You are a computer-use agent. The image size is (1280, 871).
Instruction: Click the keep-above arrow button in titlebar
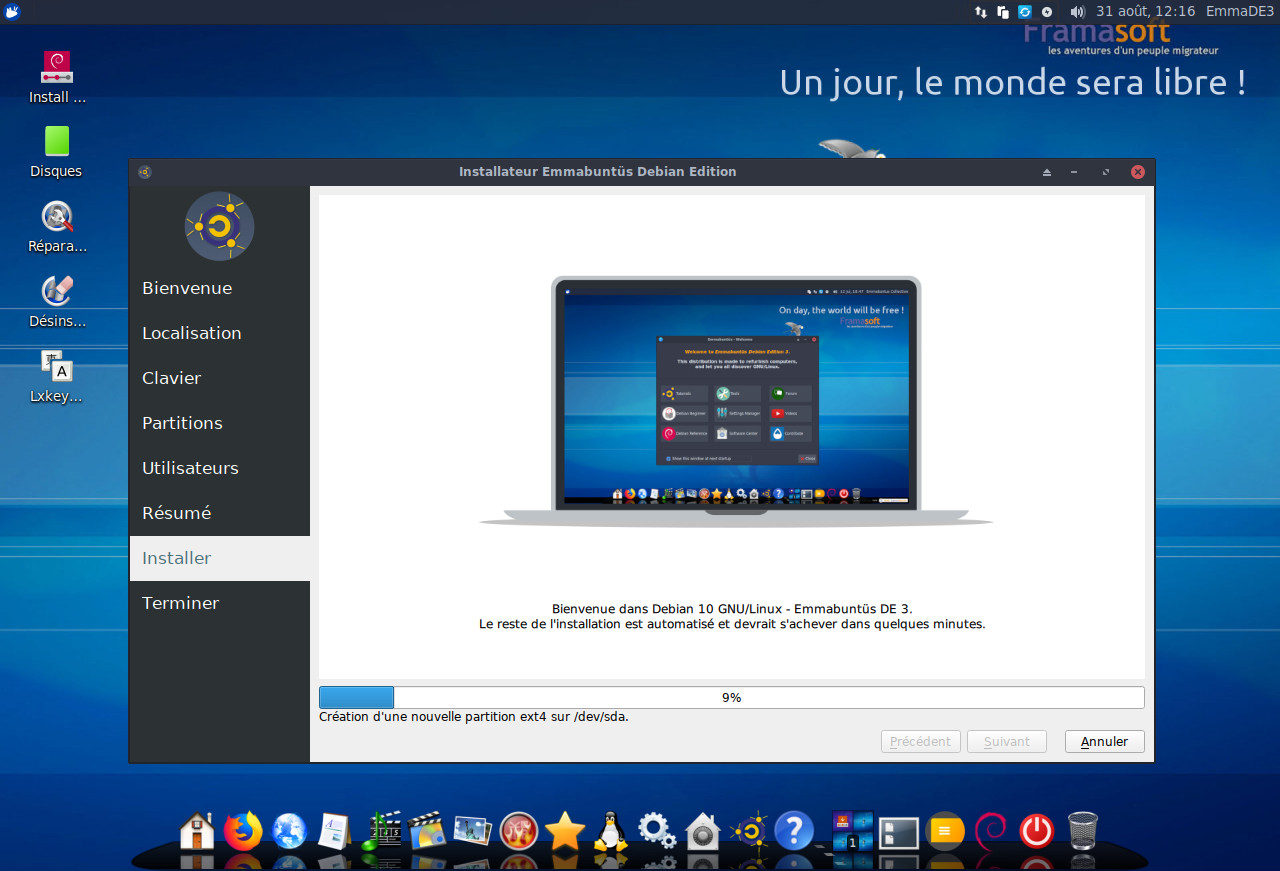coord(1047,172)
